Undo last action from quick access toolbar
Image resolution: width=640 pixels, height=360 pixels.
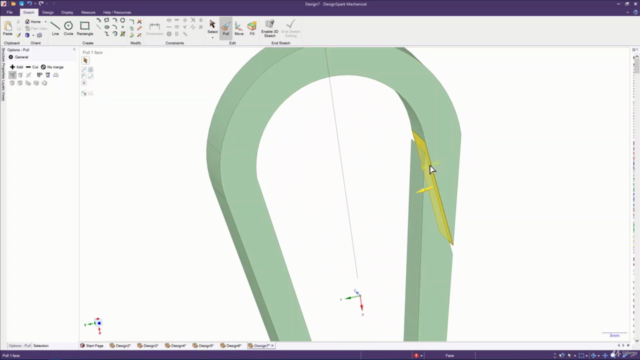pos(29,4)
